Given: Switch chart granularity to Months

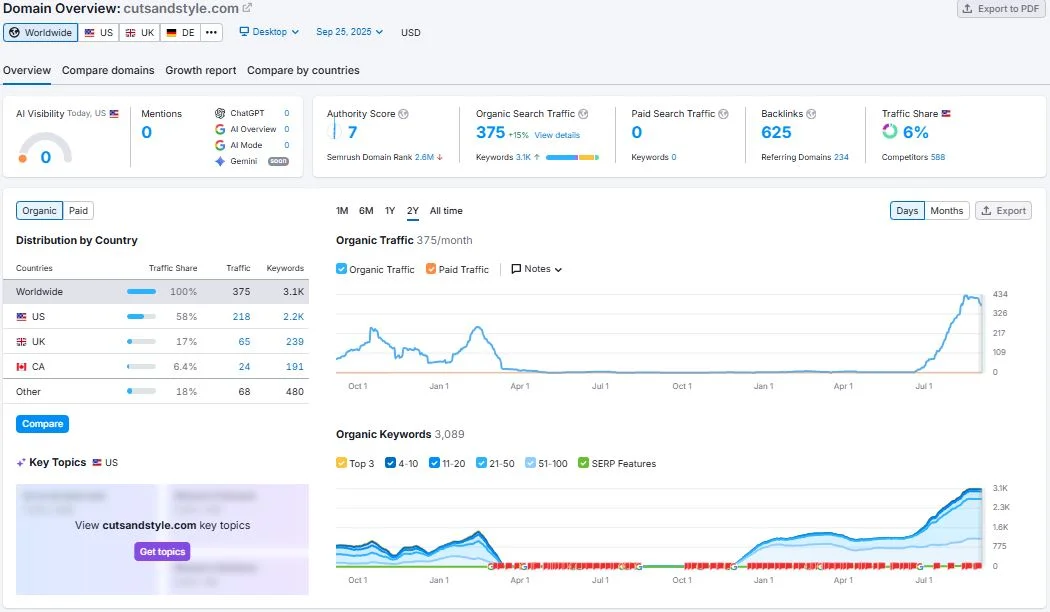Looking at the screenshot, I should click(947, 210).
